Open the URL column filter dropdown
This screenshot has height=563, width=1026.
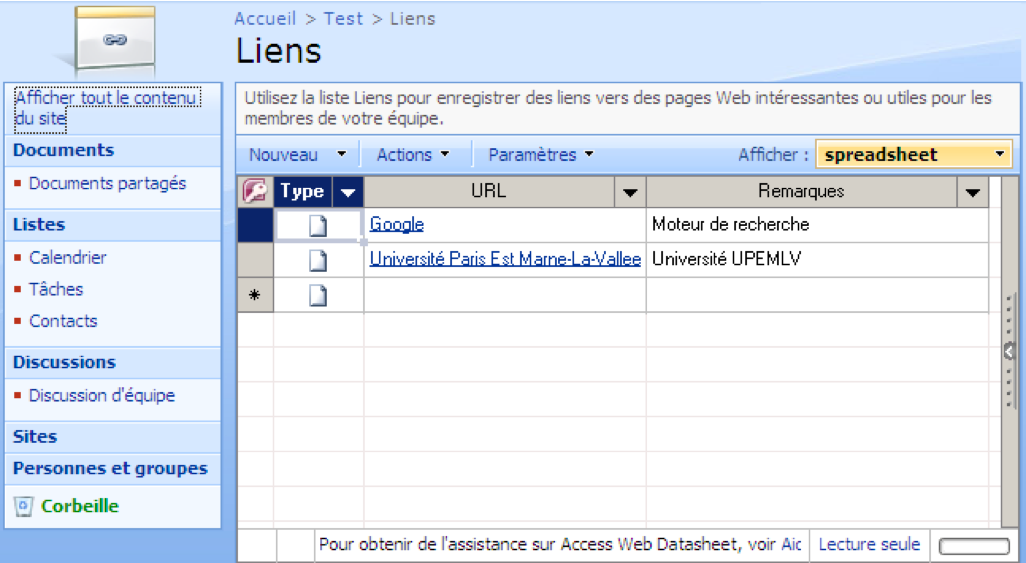630,192
